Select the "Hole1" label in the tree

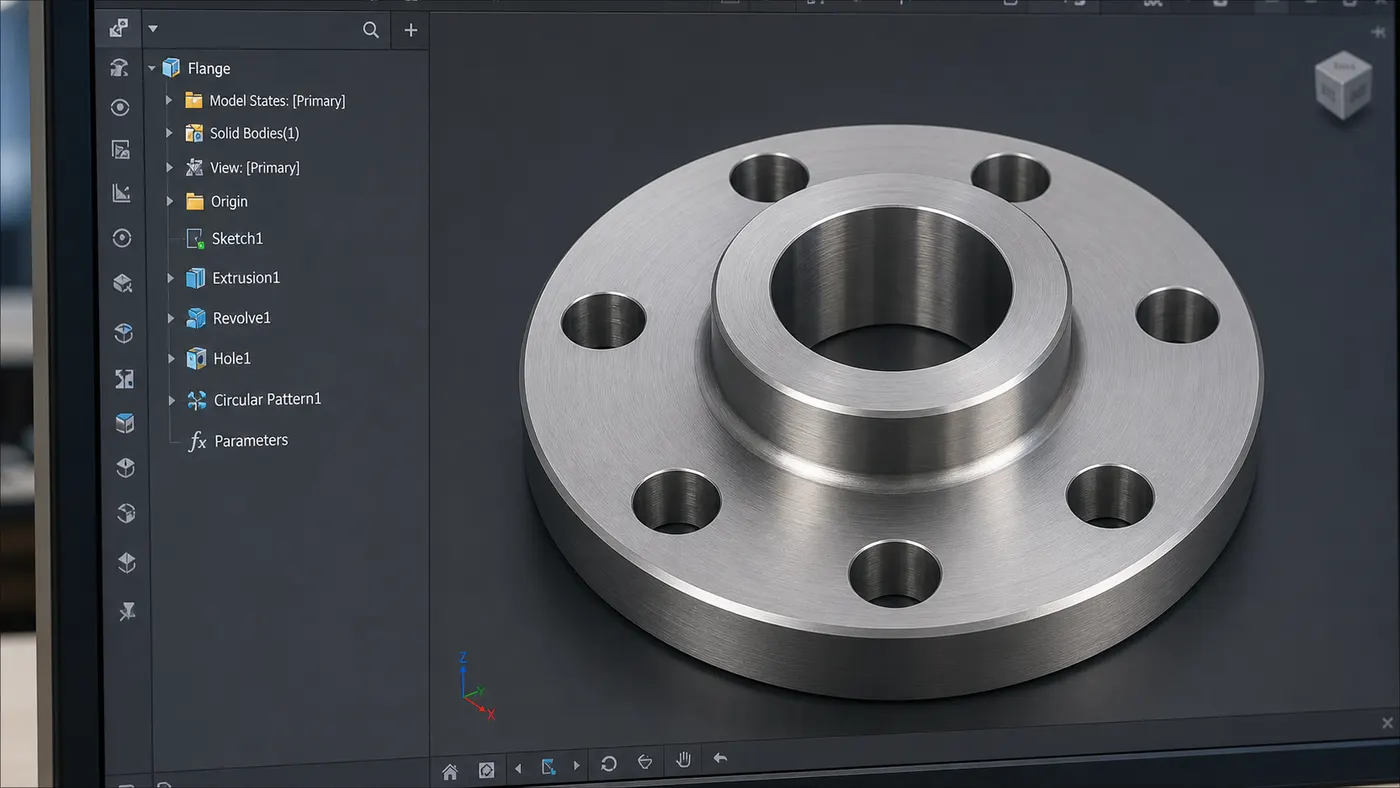click(232, 359)
